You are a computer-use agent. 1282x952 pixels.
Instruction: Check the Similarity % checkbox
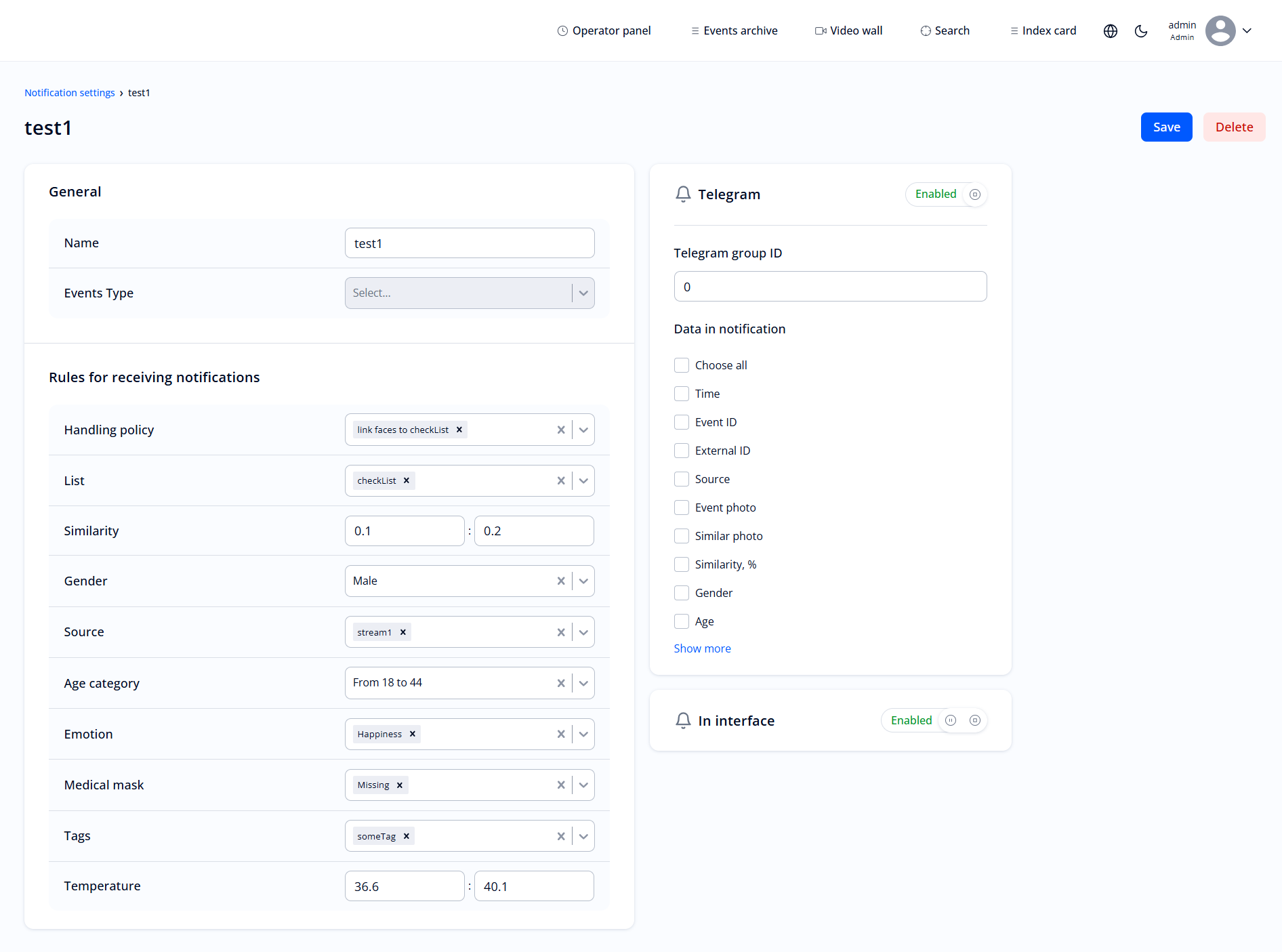point(682,564)
